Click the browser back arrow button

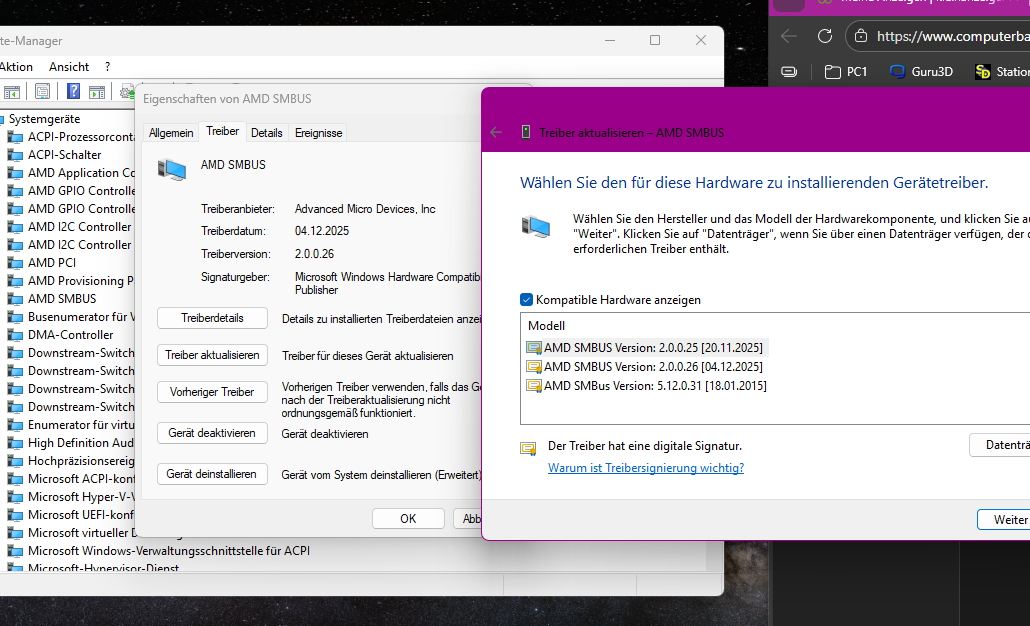(789, 36)
